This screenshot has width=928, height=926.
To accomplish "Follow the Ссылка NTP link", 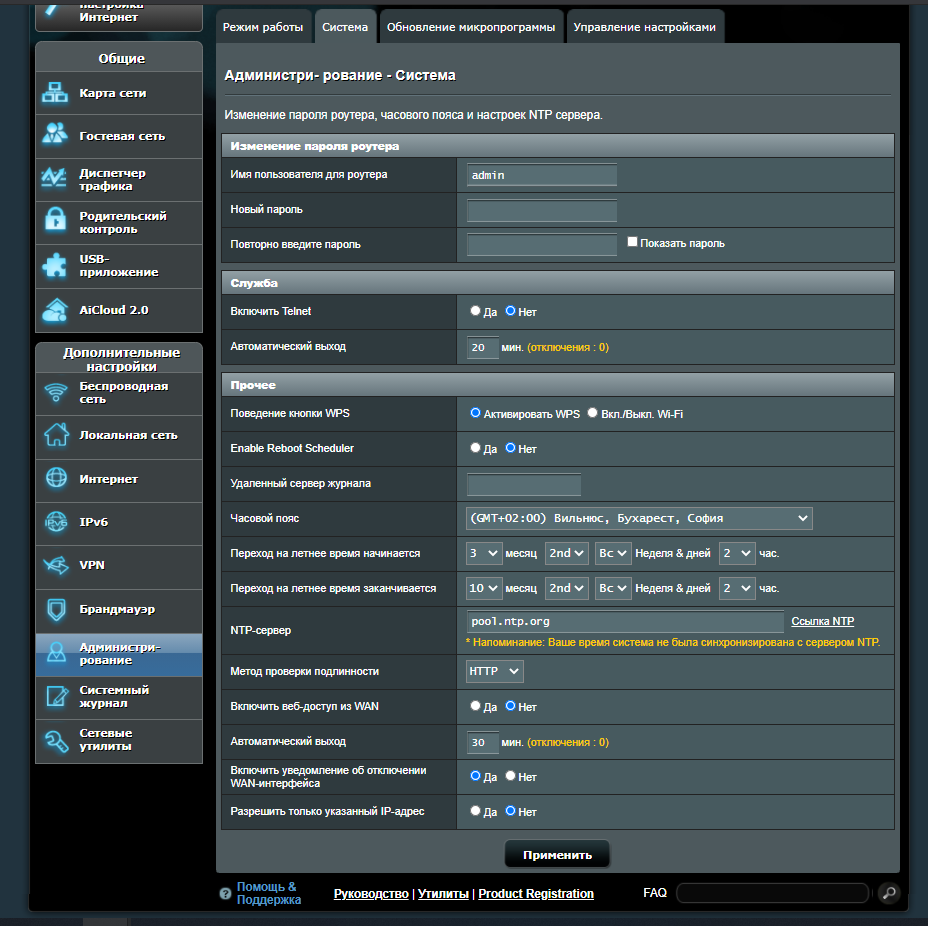I will coord(822,621).
